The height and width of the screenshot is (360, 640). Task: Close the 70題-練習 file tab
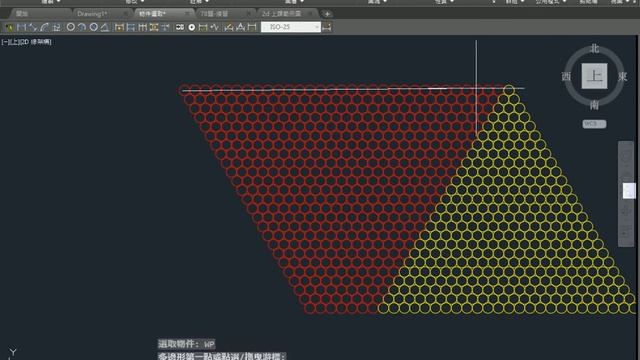(248, 14)
